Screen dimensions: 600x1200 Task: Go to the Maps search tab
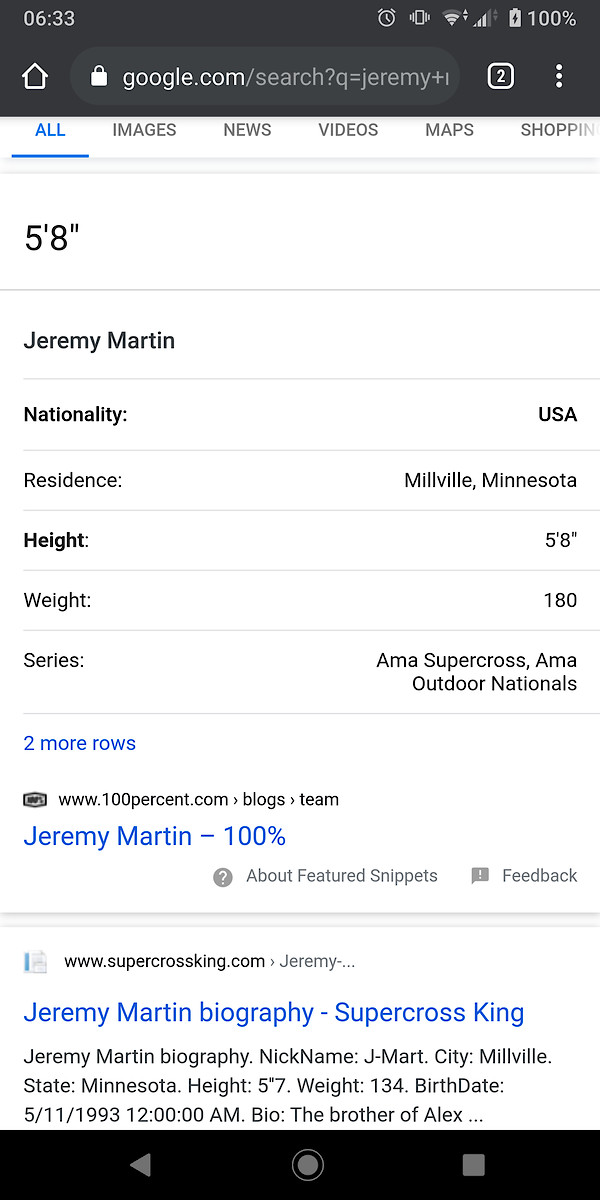pyautogui.click(x=449, y=130)
